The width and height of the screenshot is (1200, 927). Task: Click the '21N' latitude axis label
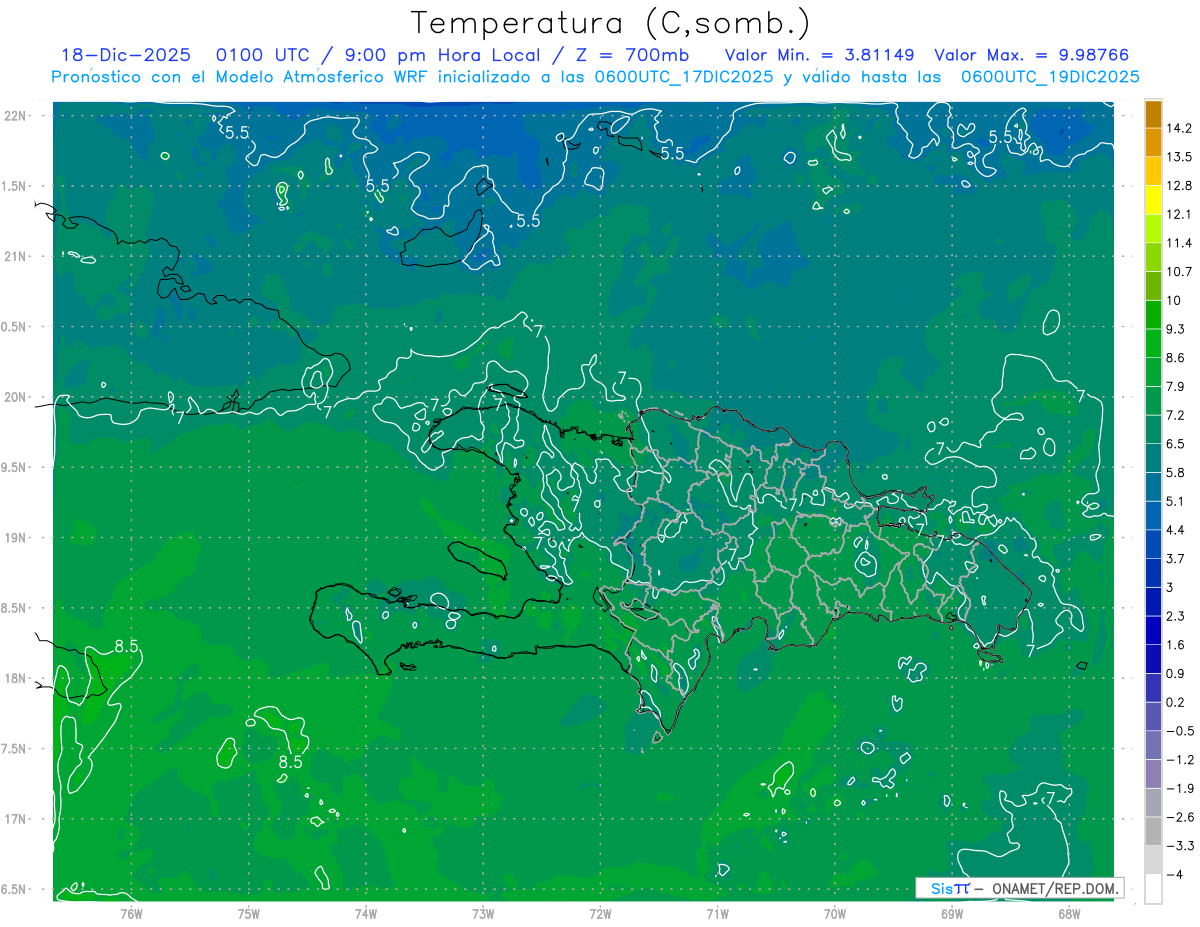point(17,256)
